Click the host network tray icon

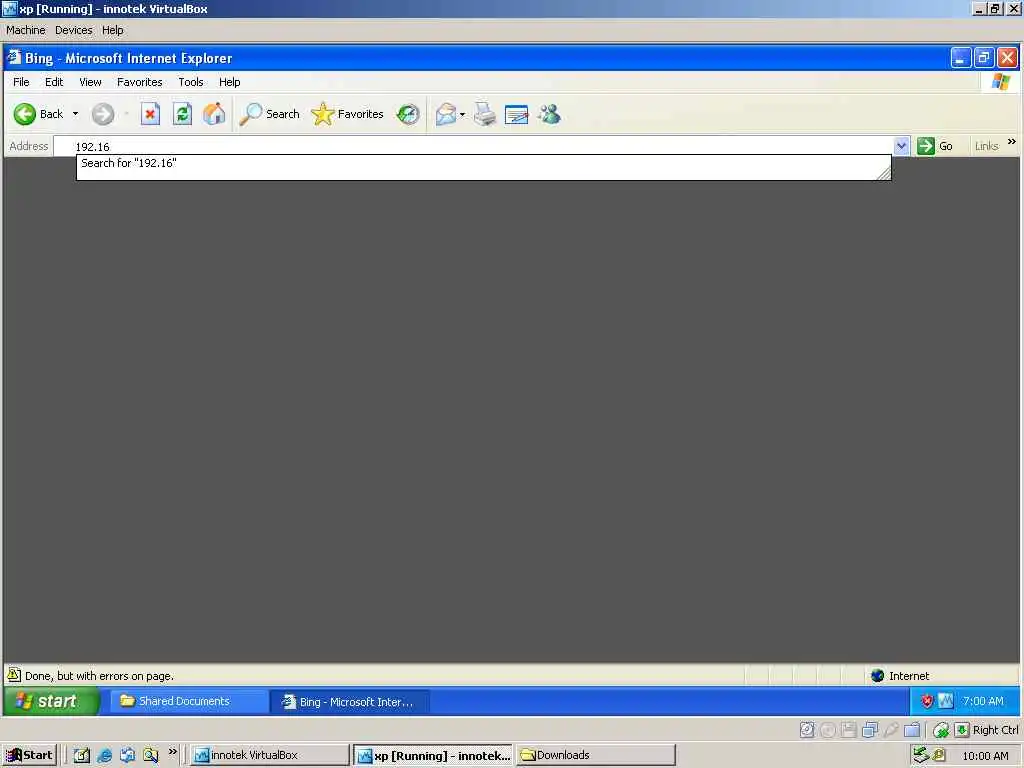pyautogui.click(x=921, y=755)
